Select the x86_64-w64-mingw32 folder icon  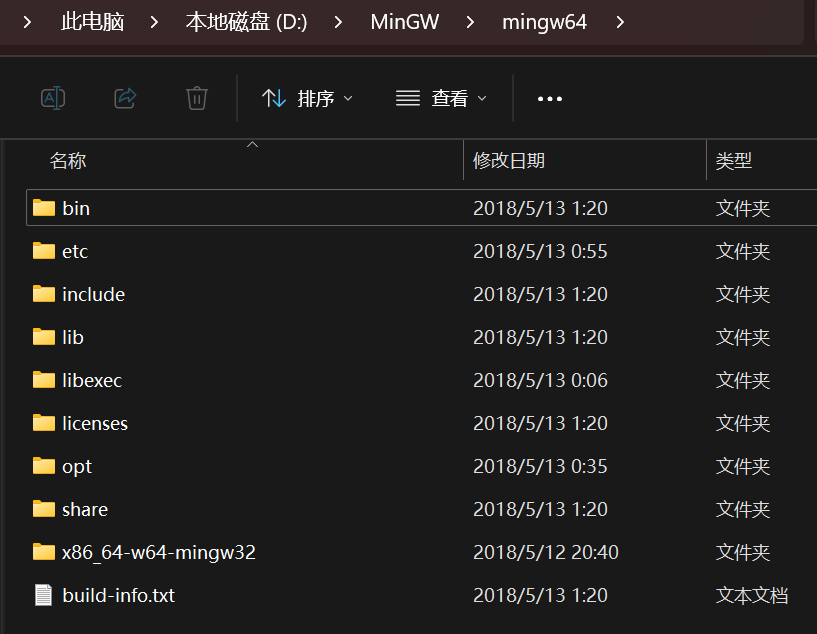(44, 552)
